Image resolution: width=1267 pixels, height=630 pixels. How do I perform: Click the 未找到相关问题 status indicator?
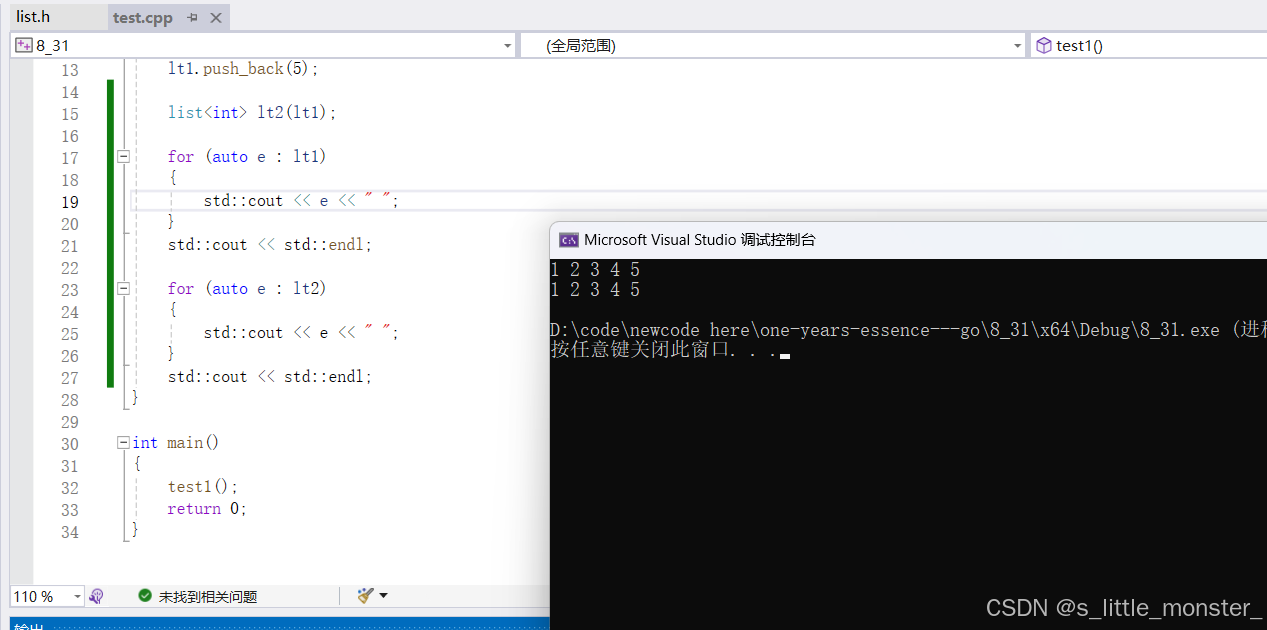tap(198, 597)
